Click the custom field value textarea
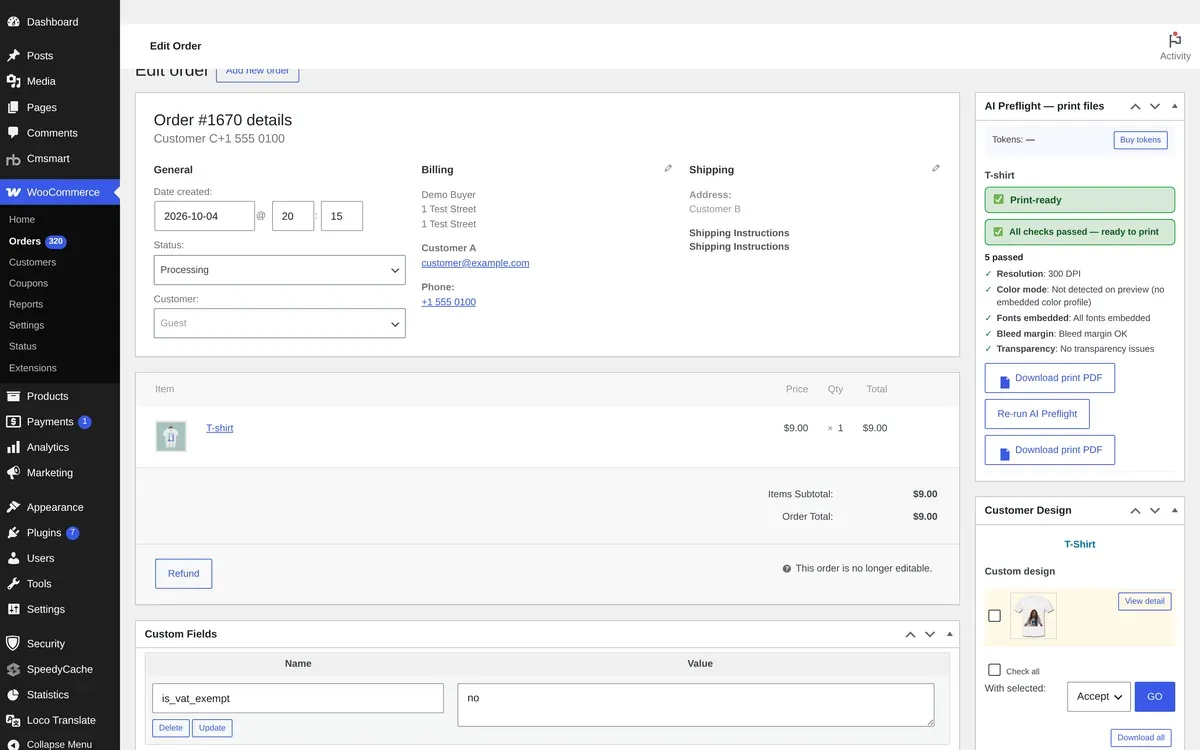 coord(696,705)
